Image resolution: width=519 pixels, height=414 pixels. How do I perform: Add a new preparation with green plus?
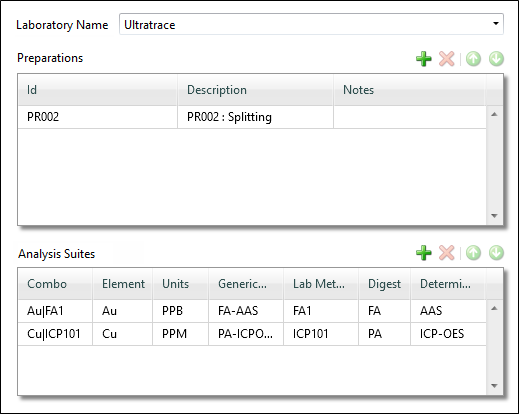coord(424,59)
